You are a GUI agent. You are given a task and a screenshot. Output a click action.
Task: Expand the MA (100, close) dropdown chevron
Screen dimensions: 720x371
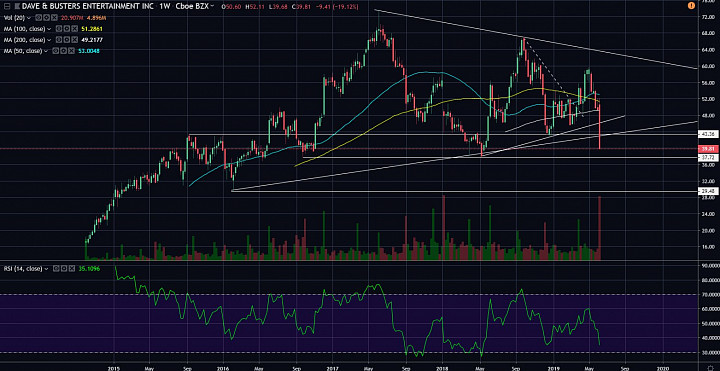click(49, 29)
